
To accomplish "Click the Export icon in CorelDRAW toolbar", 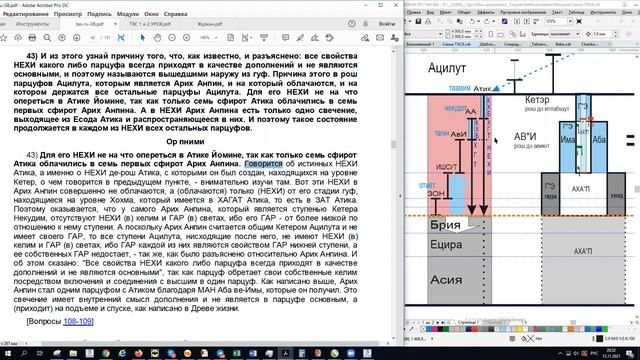I will pyautogui.click(x=527, y=21).
